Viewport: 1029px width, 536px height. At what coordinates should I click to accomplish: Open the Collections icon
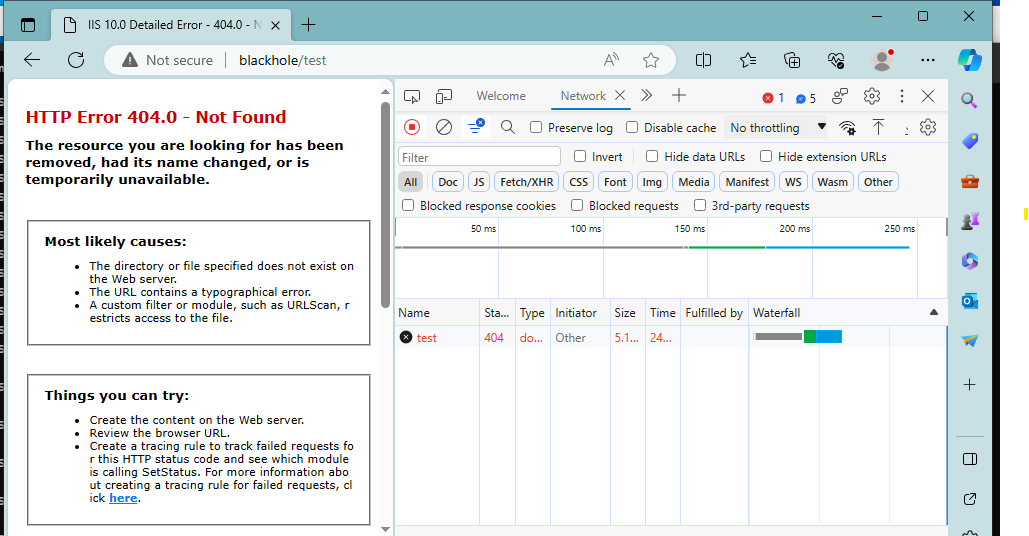coord(792,60)
